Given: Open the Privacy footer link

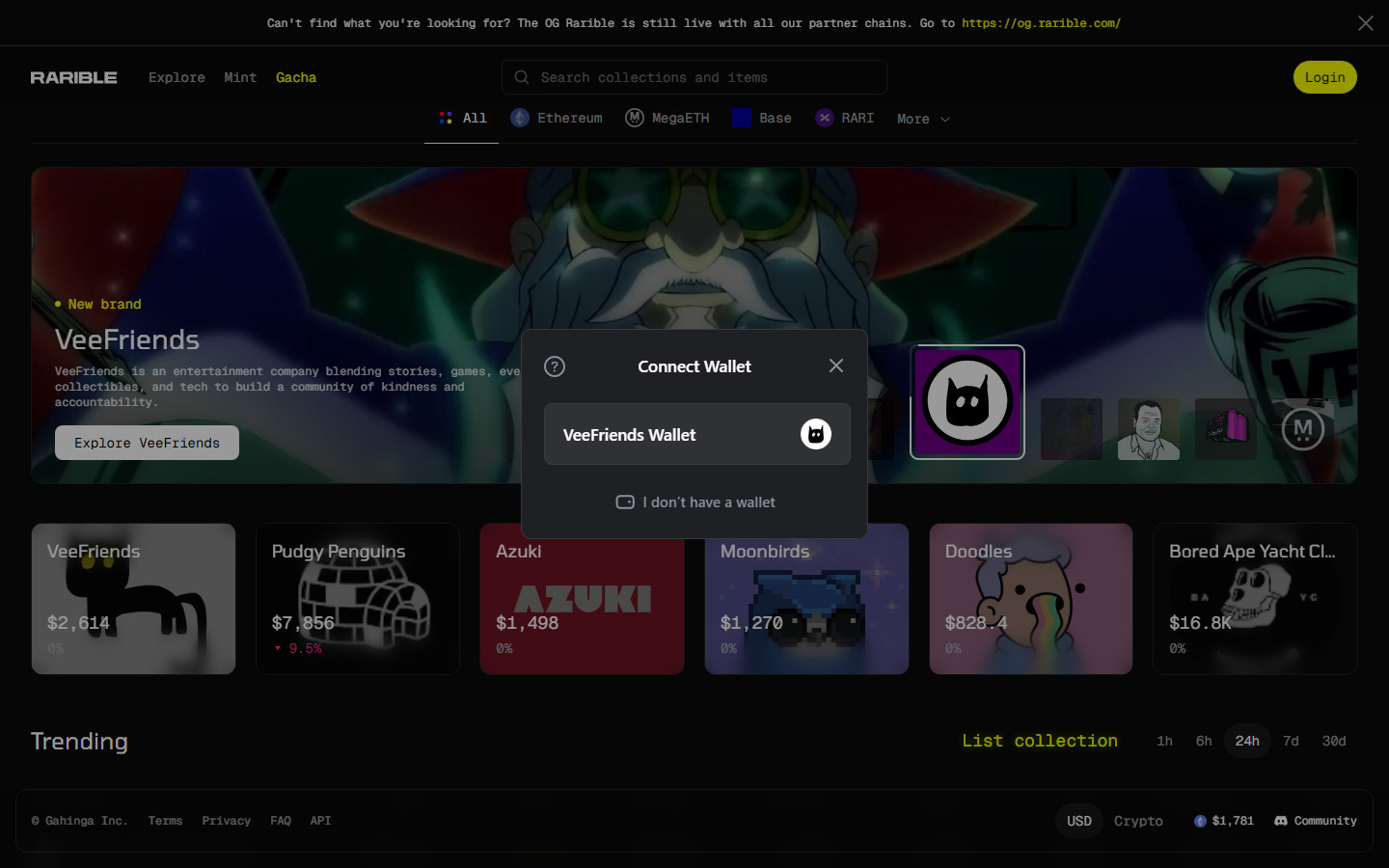Looking at the screenshot, I should [x=227, y=821].
